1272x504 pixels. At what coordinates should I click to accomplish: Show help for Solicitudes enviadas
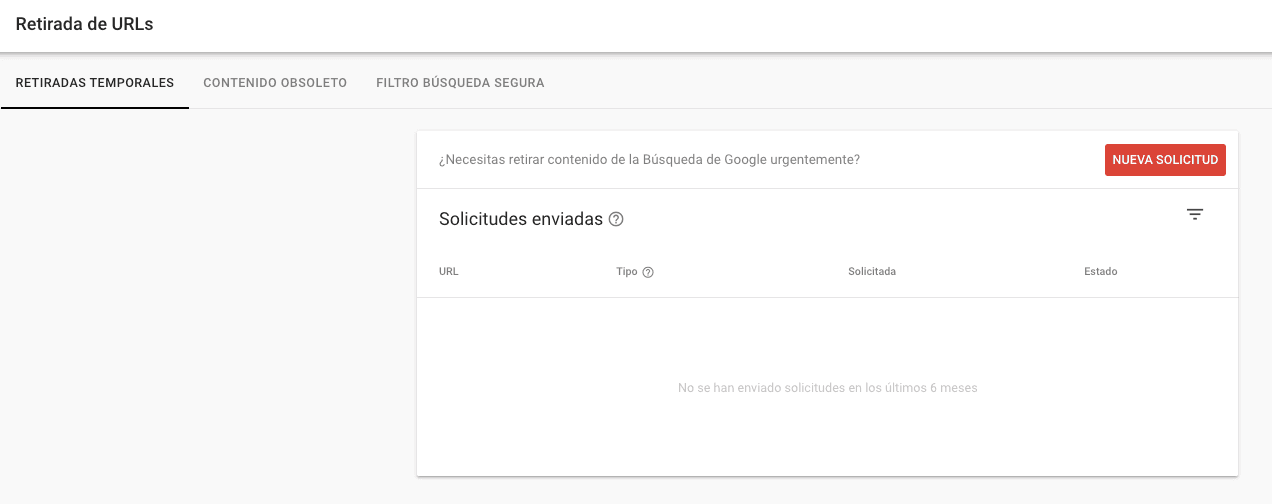pos(616,220)
